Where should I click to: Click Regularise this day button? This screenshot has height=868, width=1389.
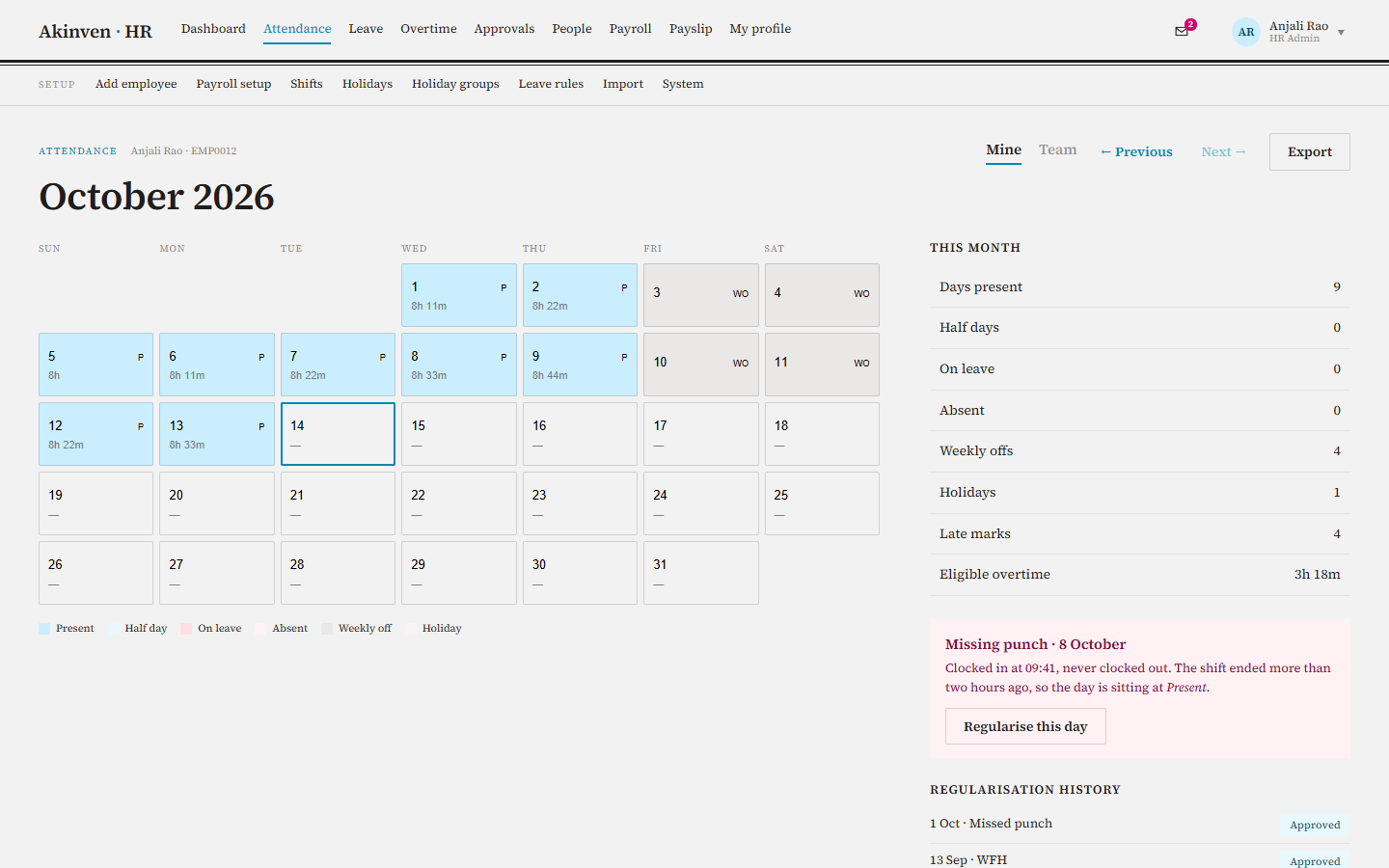click(1025, 726)
